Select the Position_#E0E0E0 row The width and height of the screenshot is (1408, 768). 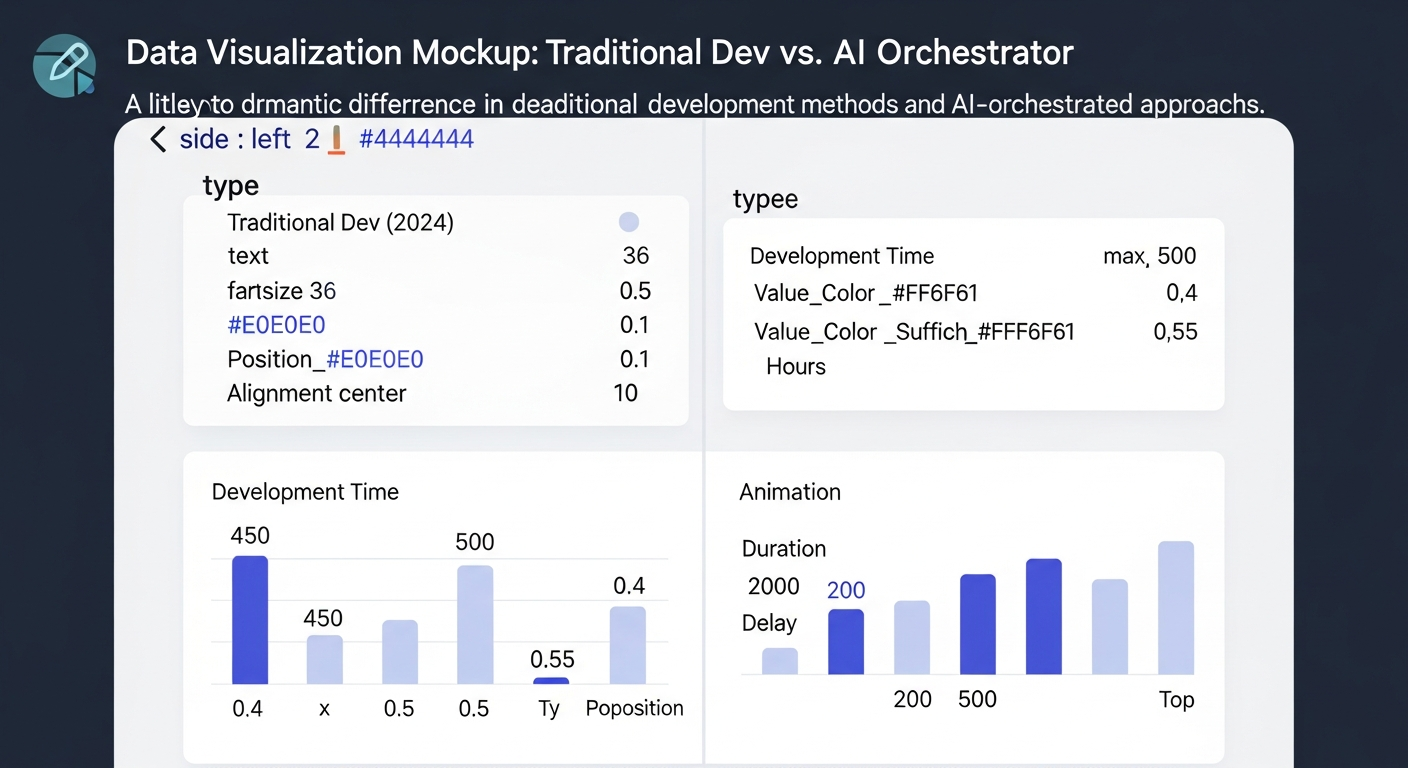(325, 359)
